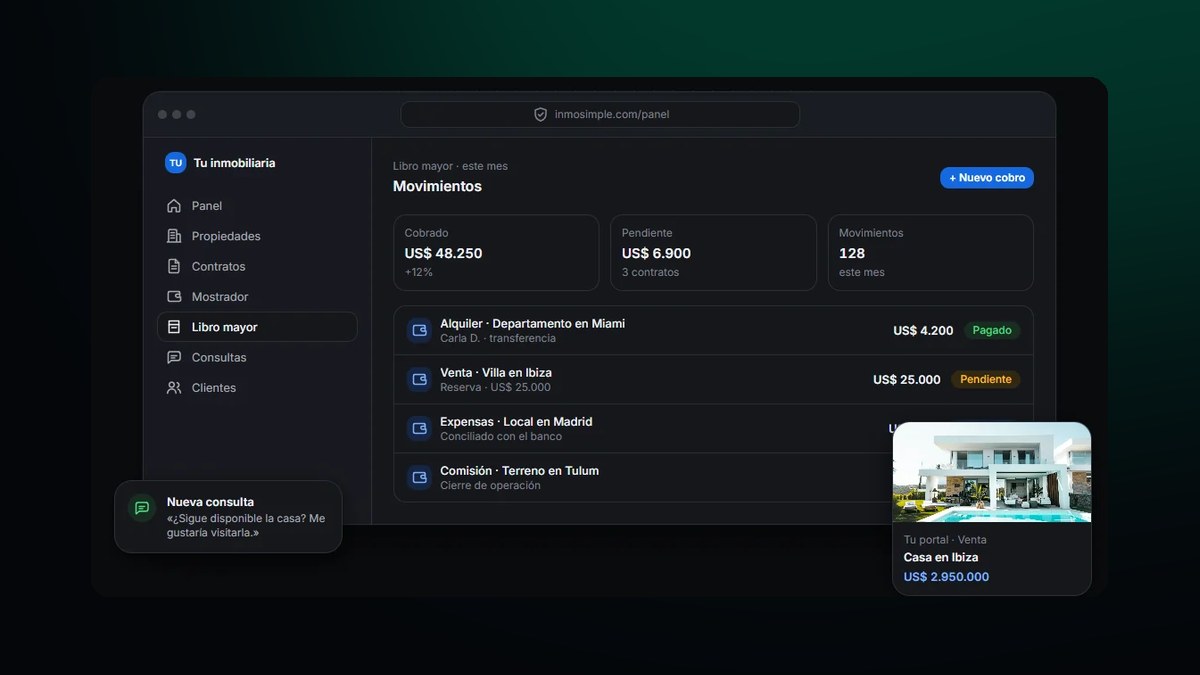Go to Contratos in the sidebar
This screenshot has width=1200, height=675.
click(x=257, y=267)
